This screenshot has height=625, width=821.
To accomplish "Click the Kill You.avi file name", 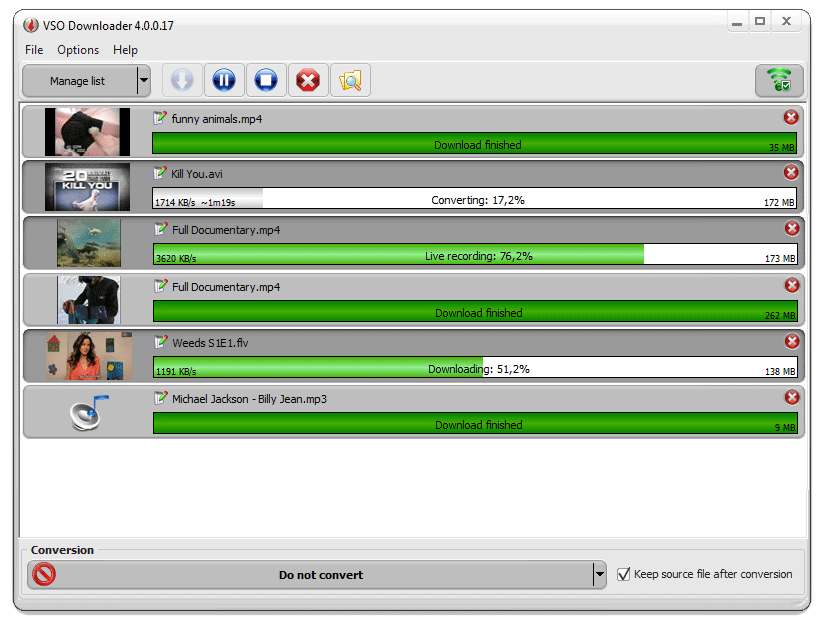I will click(197, 174).
